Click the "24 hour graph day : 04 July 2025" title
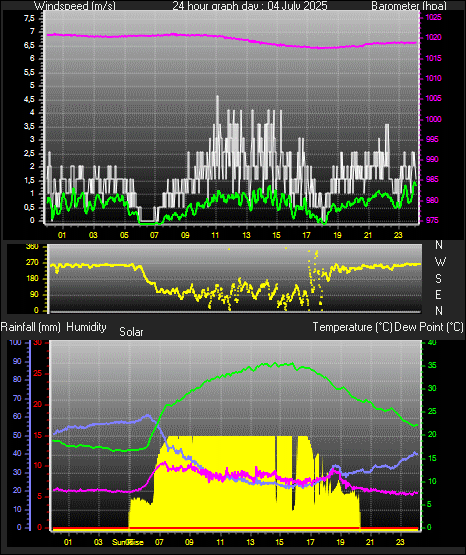 pos(250,6)
